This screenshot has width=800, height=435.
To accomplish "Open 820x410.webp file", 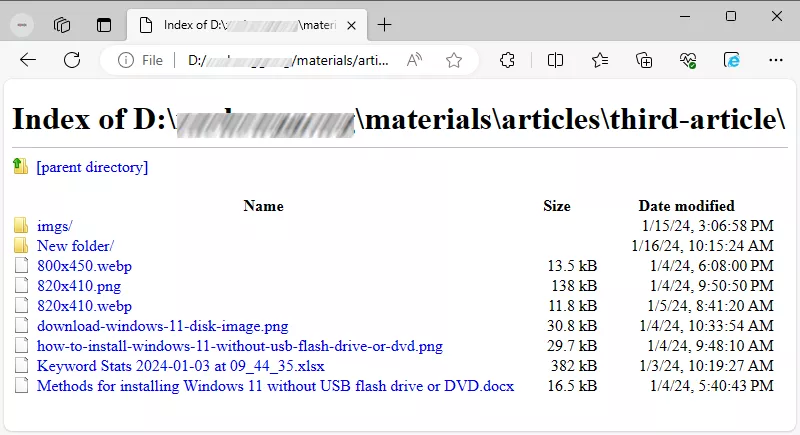I will (x=84, y=305).
